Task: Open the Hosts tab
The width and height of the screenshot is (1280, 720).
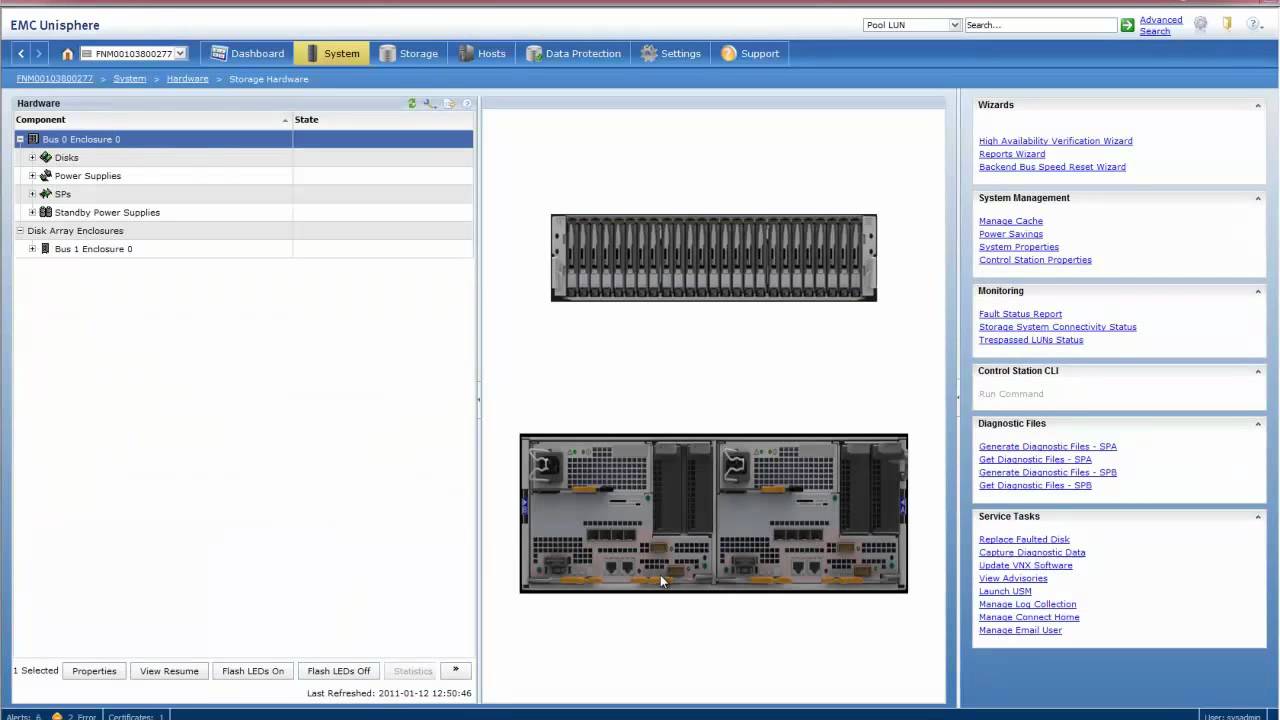Action: pos(482,53)
